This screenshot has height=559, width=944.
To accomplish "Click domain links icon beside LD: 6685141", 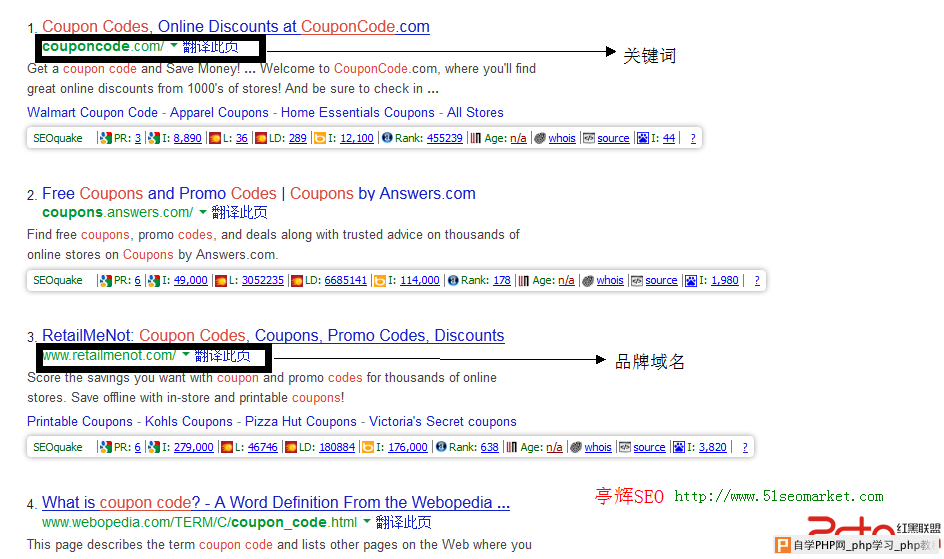I will 297,280.
